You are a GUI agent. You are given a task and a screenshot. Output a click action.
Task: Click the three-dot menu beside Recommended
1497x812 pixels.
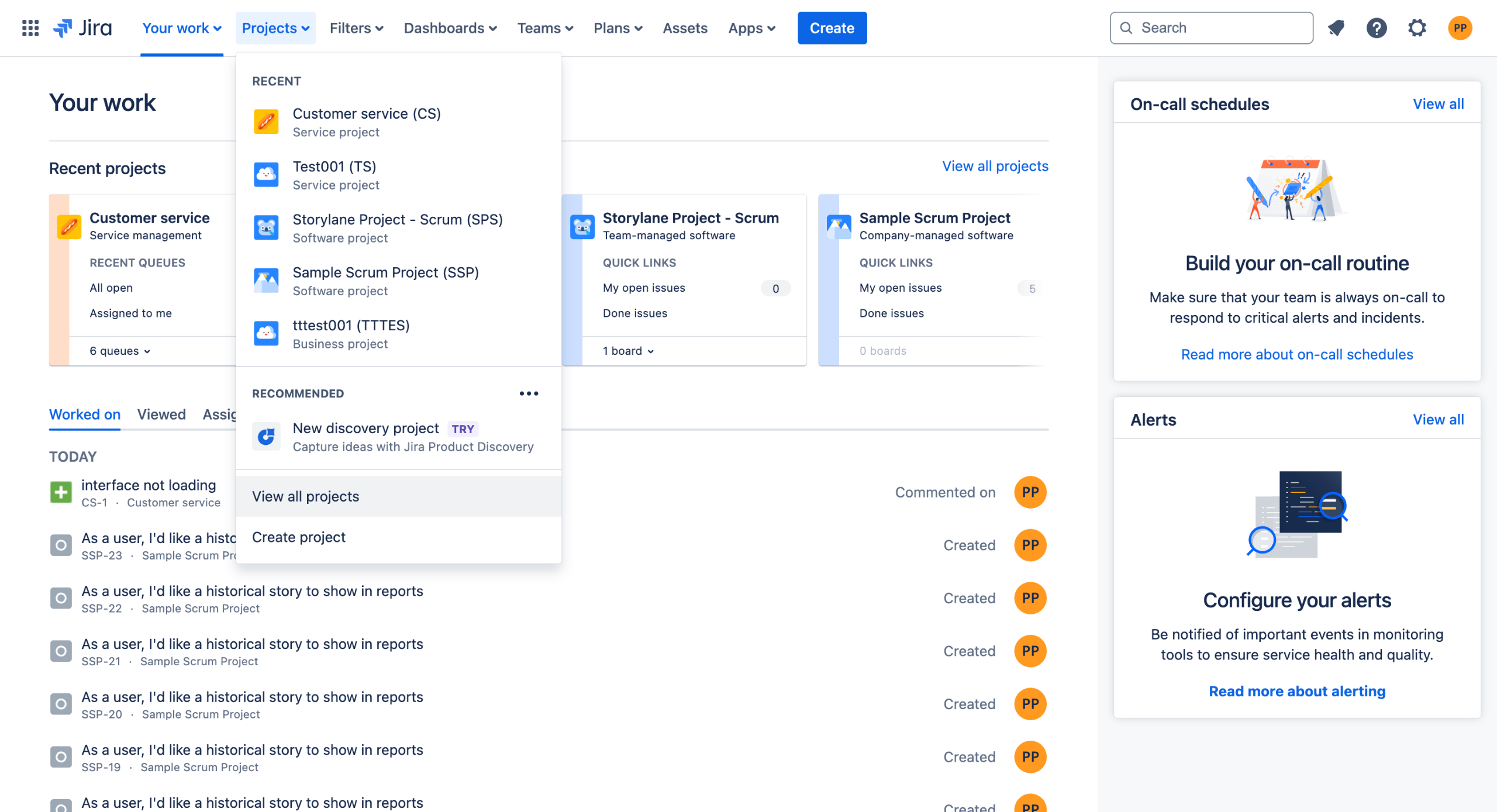pyautogui.click(x=529, y=393)
